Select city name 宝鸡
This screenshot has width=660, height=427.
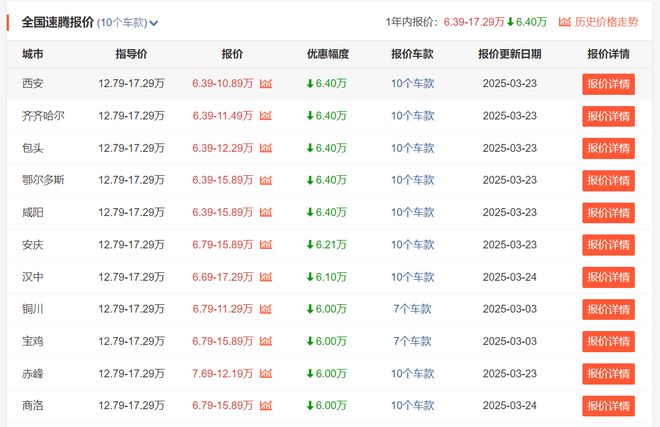click(x=32, y=341)
